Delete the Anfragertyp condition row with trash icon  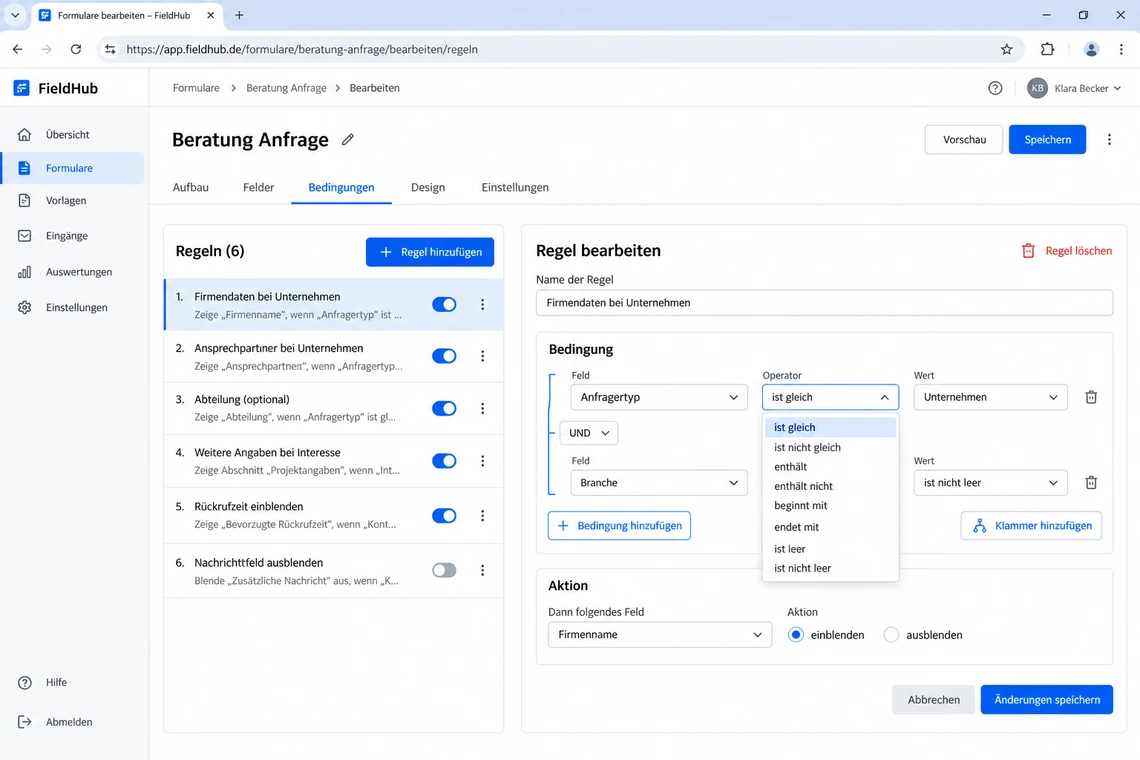pos(1091,397)
